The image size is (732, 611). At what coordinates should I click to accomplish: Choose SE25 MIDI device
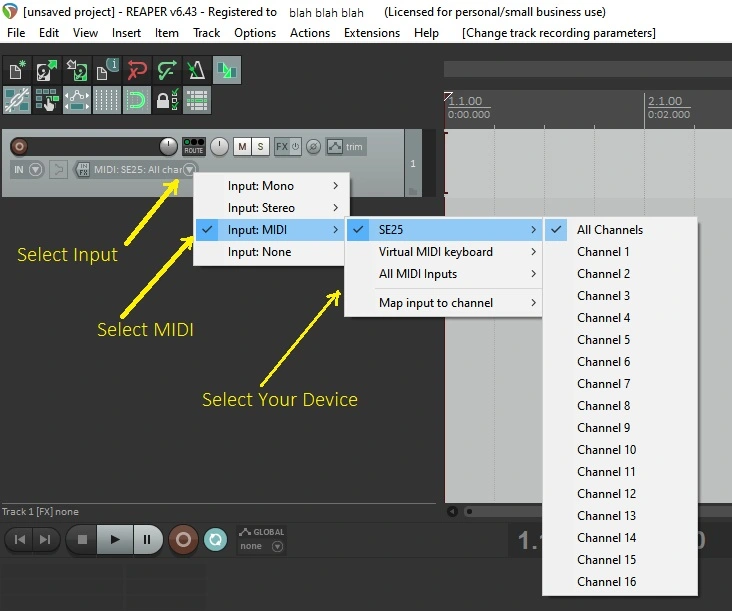443,230
